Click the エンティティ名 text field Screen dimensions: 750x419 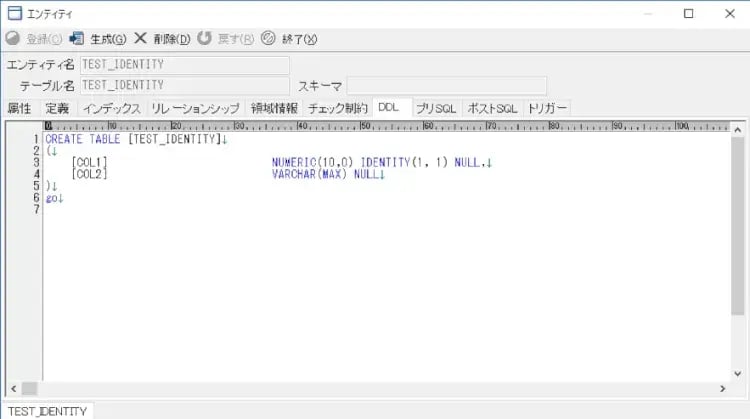point(184,65)
